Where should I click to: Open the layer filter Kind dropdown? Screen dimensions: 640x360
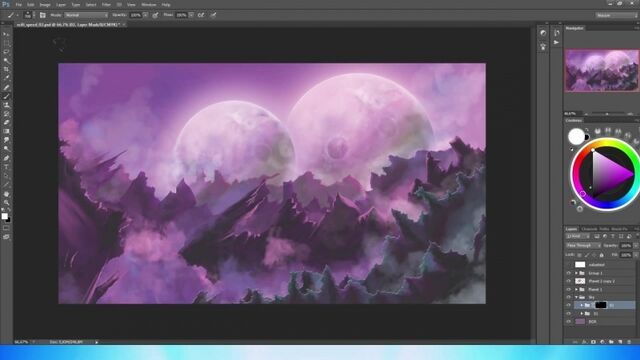click(578, 236)
